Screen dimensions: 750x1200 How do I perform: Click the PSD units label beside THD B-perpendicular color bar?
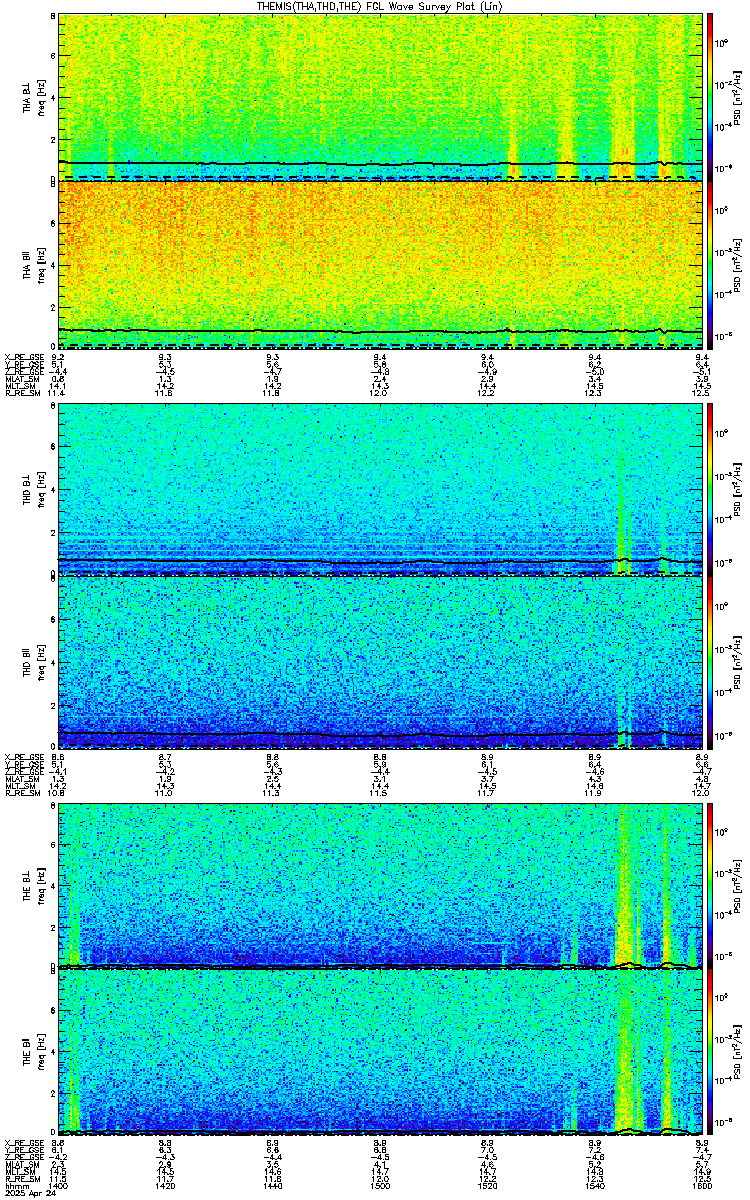click(738, 490)
